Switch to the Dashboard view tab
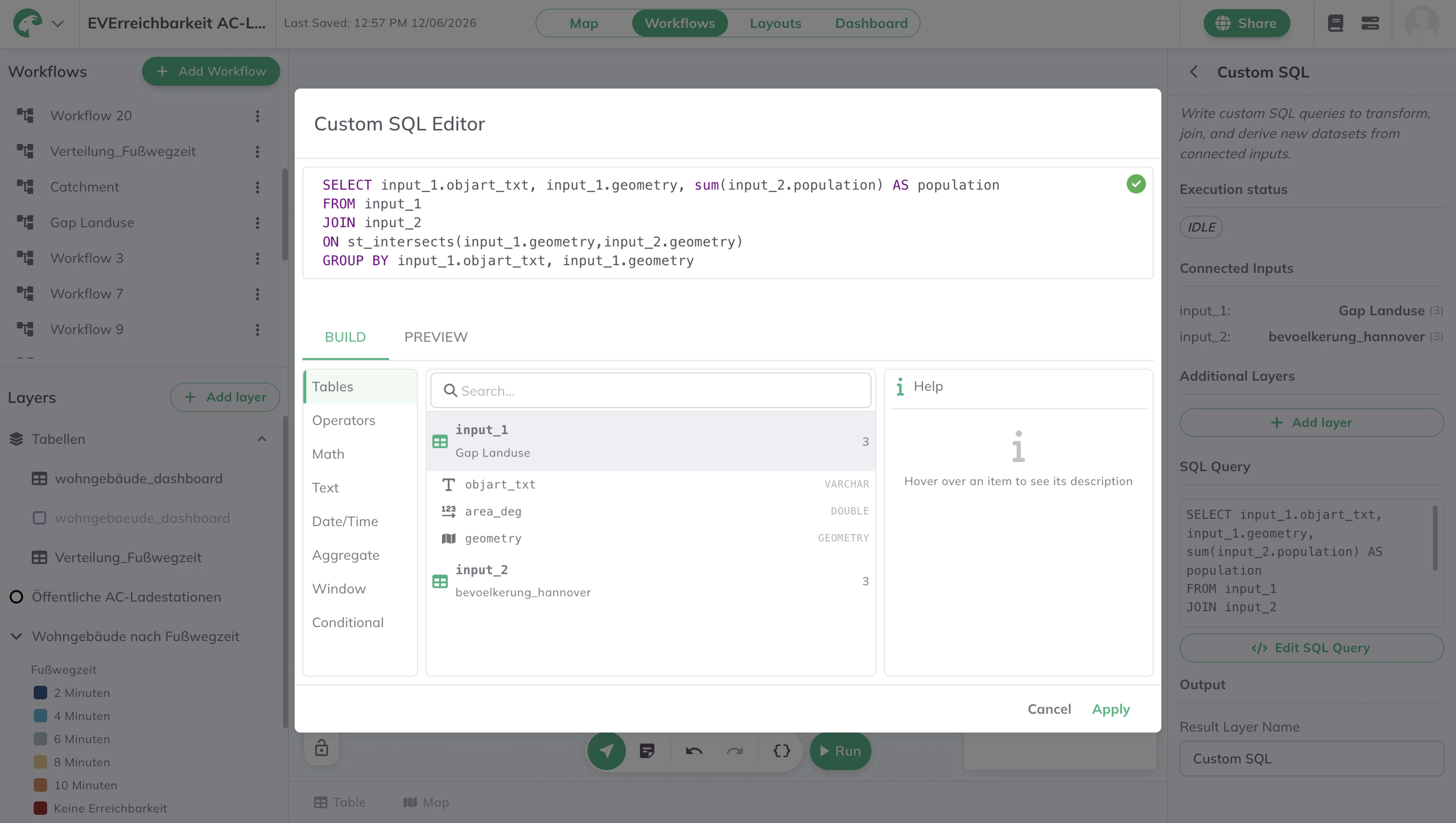This screenshot has height=823, width=1456. click(871, 23)
